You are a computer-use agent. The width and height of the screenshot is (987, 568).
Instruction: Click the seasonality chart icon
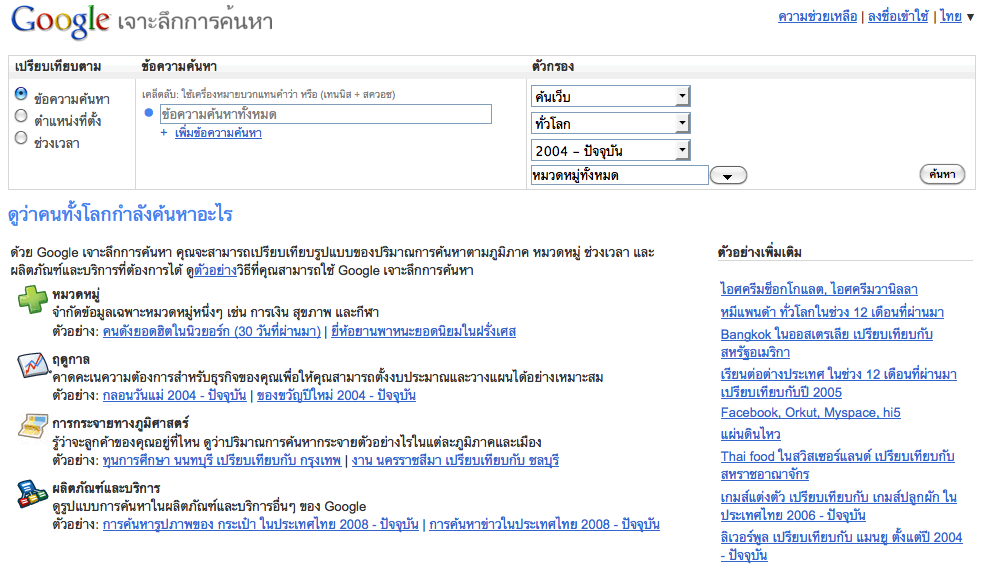coord(31,364)
